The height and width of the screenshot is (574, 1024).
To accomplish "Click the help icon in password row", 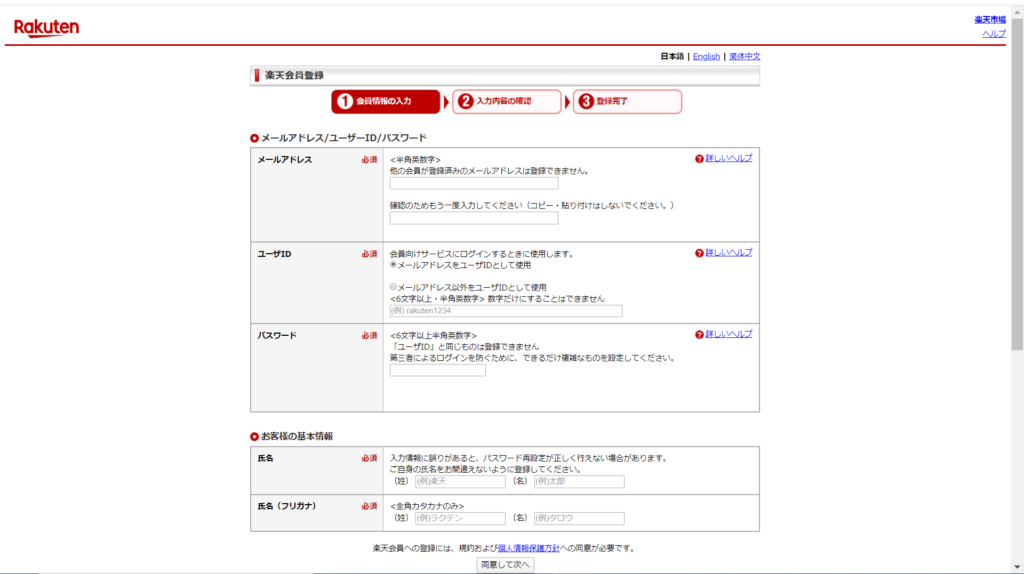I will point(699,334).
